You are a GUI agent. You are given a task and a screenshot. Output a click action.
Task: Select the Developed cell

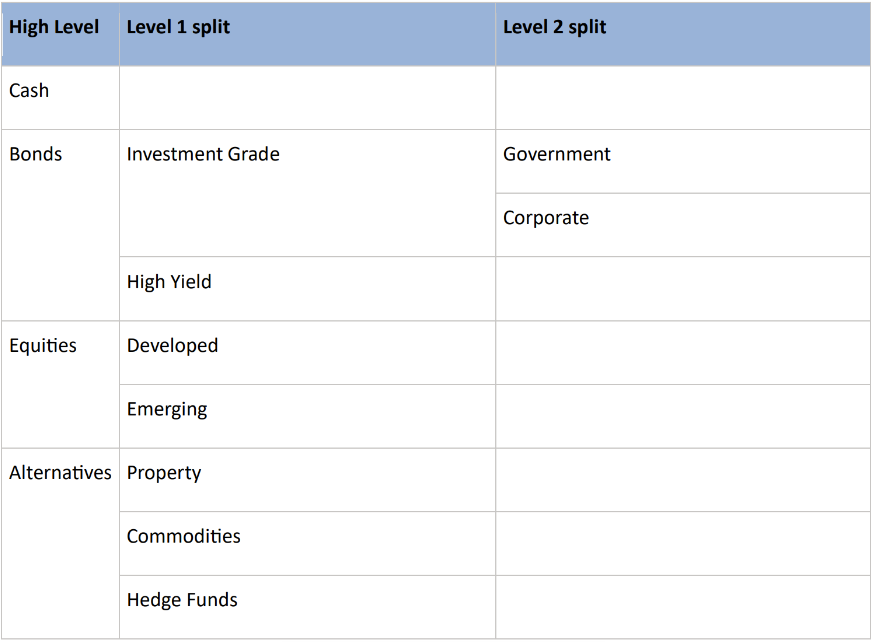[307, 352]
